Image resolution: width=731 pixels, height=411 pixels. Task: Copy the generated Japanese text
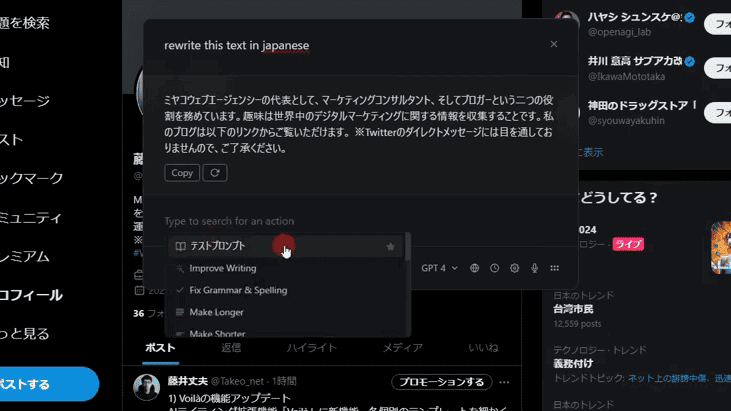point(182,173)
